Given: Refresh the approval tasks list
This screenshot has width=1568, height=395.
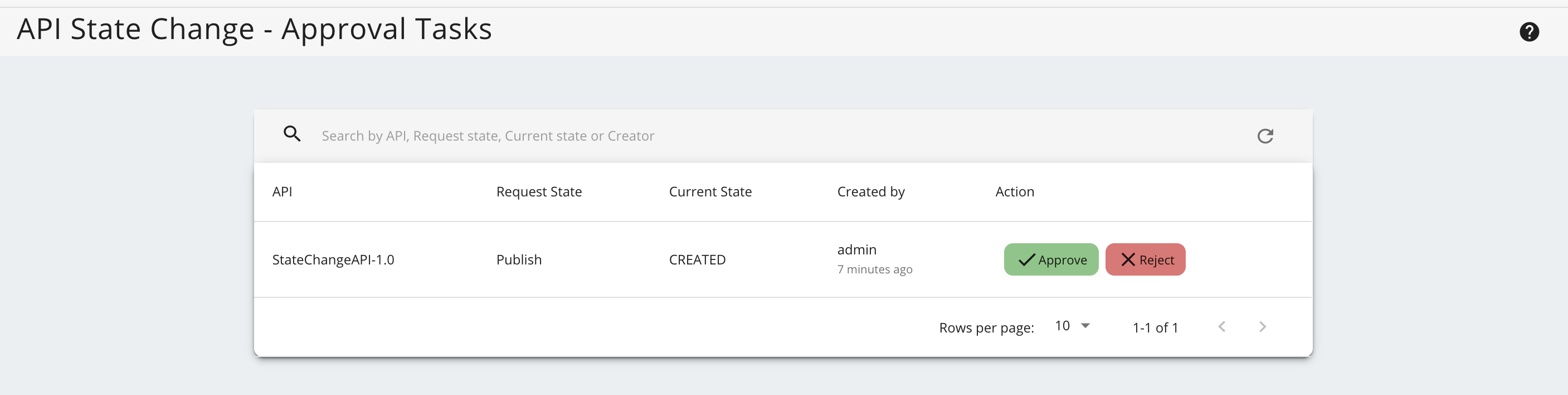Looking at the screenshot, I should point(1265,136).
